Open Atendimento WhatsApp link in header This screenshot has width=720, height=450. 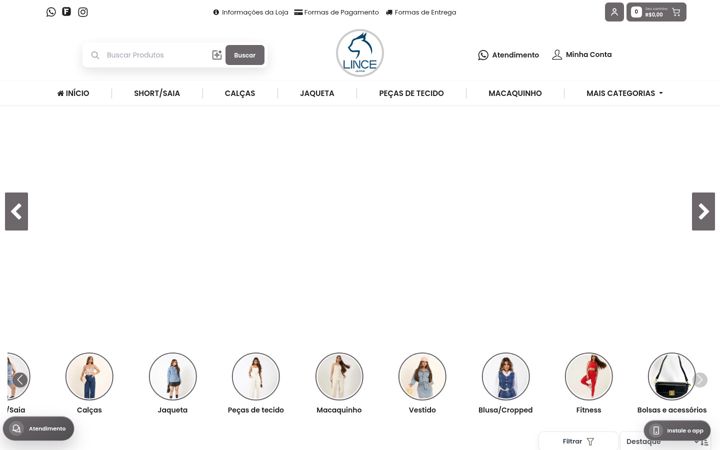click(508, 55)
